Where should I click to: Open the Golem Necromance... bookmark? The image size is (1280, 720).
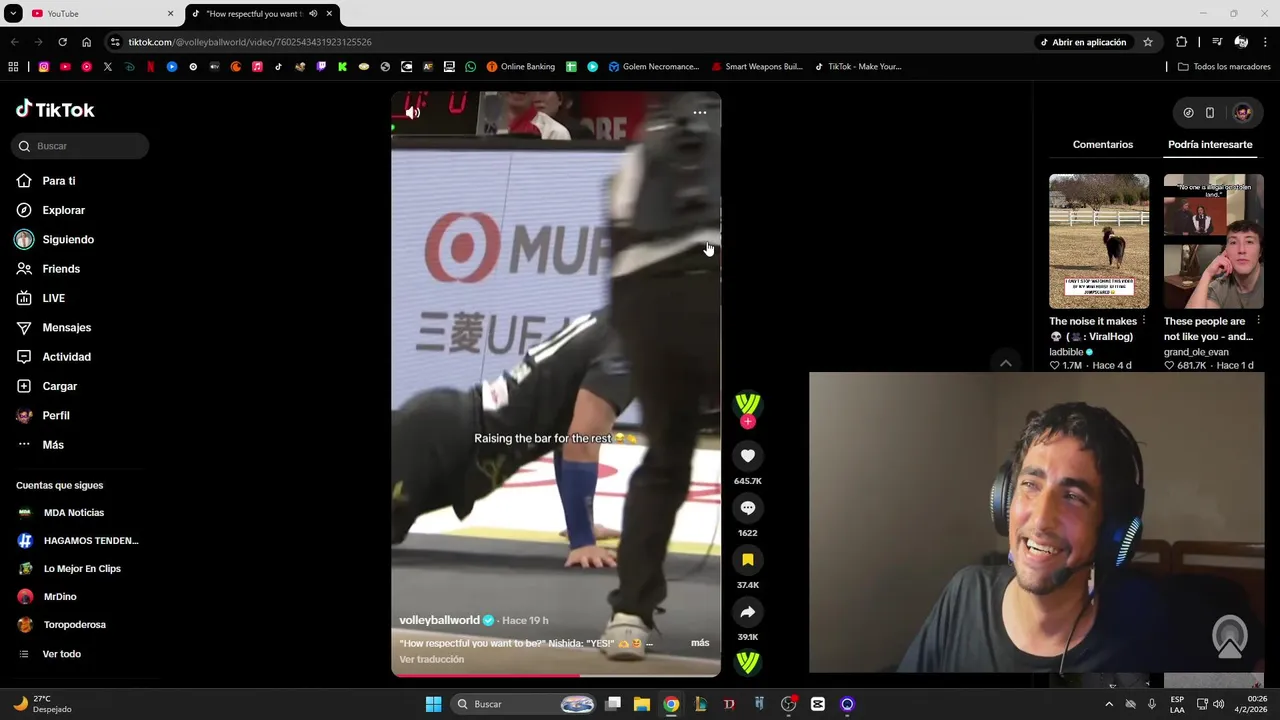coord(654,67)
